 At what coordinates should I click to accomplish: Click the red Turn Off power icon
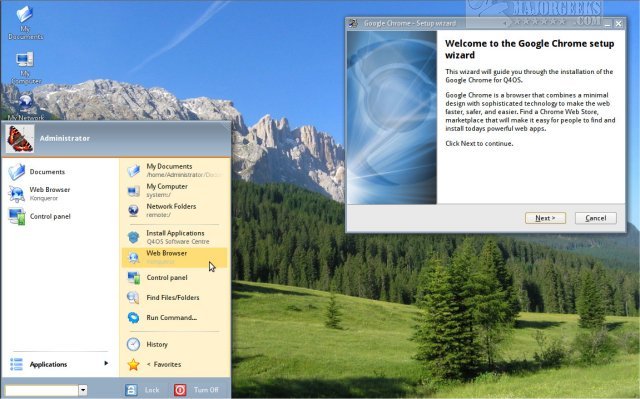click(180, 390)
